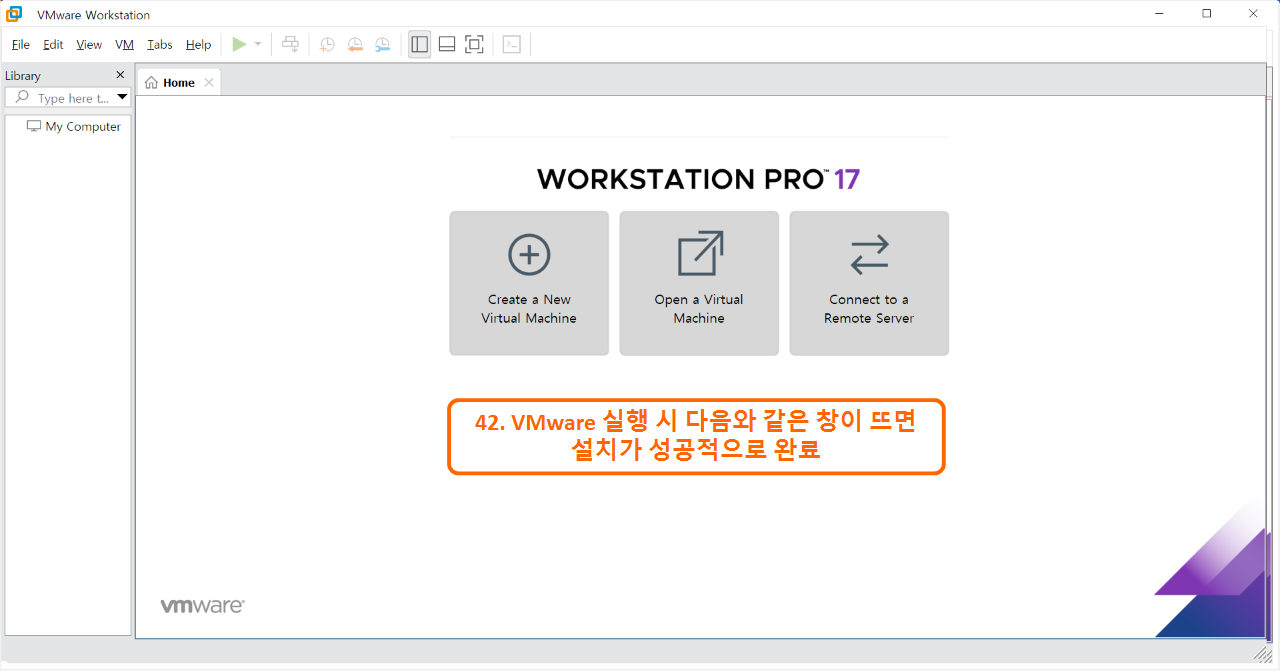Open the Tabs menu
This screenshot has height=671, width=1280.
click(160, 44)
